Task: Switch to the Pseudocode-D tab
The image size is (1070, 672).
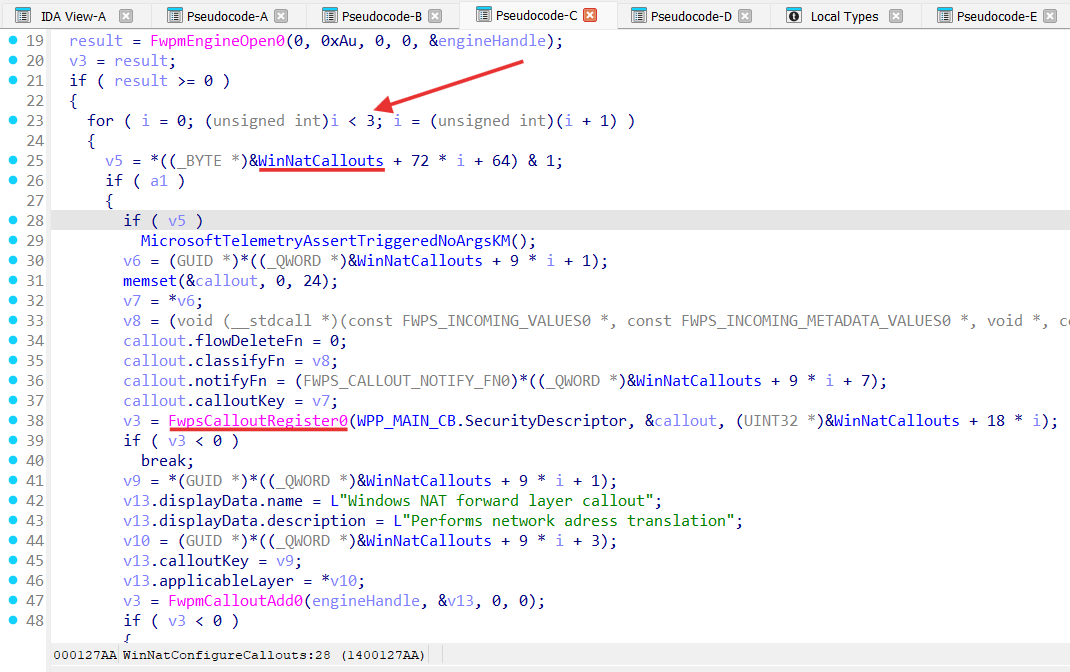Action: click(691, 16)
